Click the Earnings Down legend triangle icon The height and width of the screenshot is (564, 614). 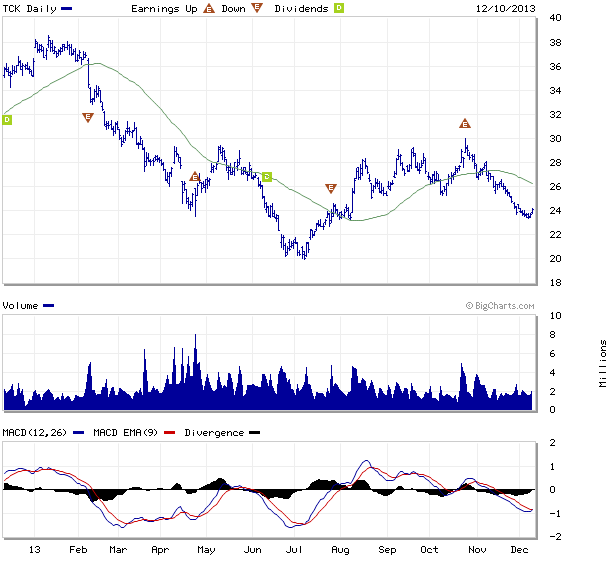pos(257,8)
